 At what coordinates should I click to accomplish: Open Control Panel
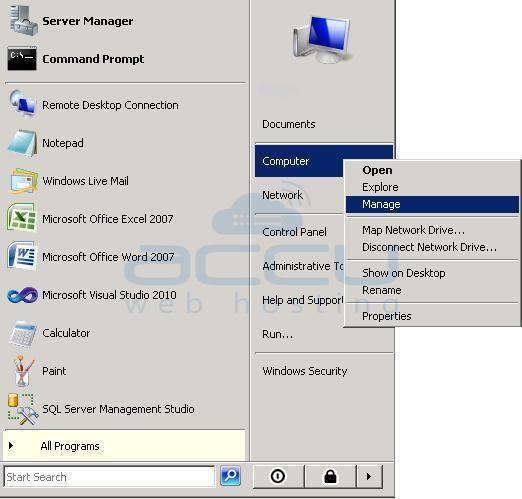coord(294,232)
